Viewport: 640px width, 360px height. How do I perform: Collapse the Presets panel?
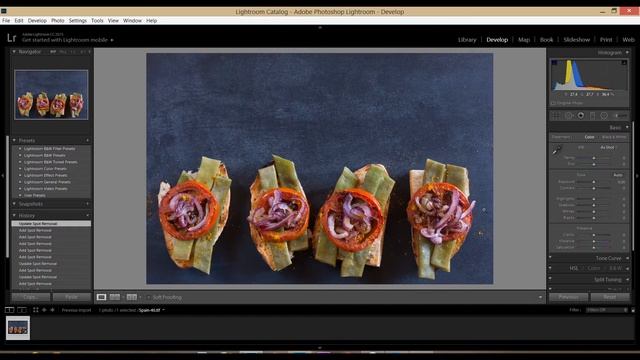point(14,140)
